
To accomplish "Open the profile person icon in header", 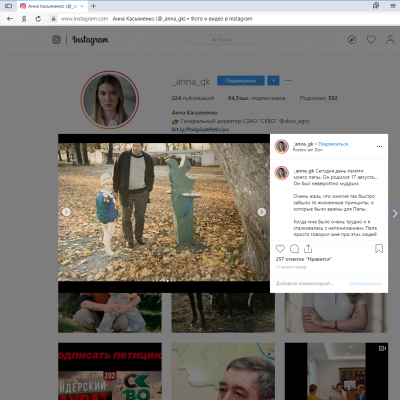I will (390, 40).
